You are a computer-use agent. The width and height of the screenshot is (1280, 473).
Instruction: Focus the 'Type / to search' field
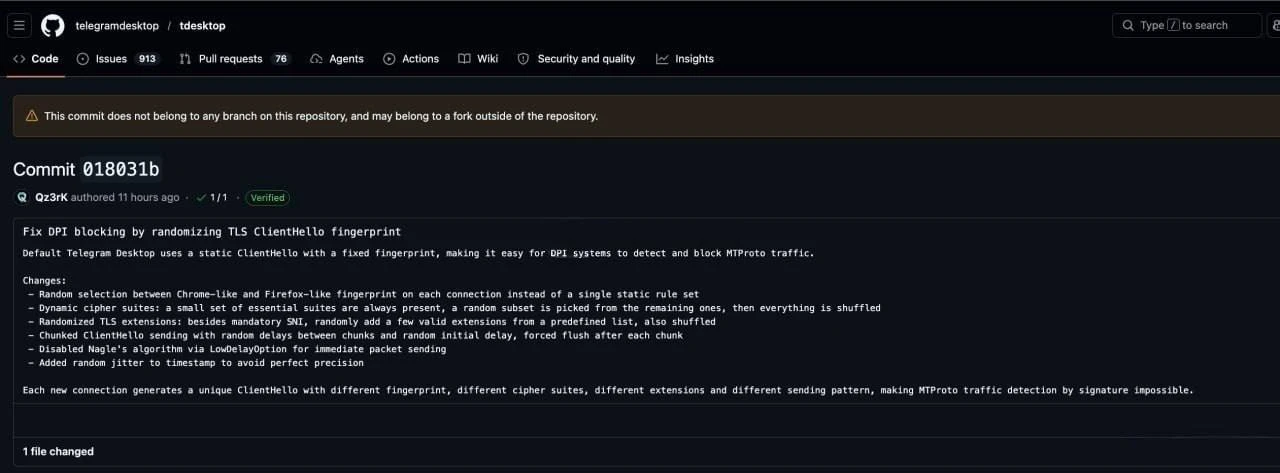coord(1187,25)
